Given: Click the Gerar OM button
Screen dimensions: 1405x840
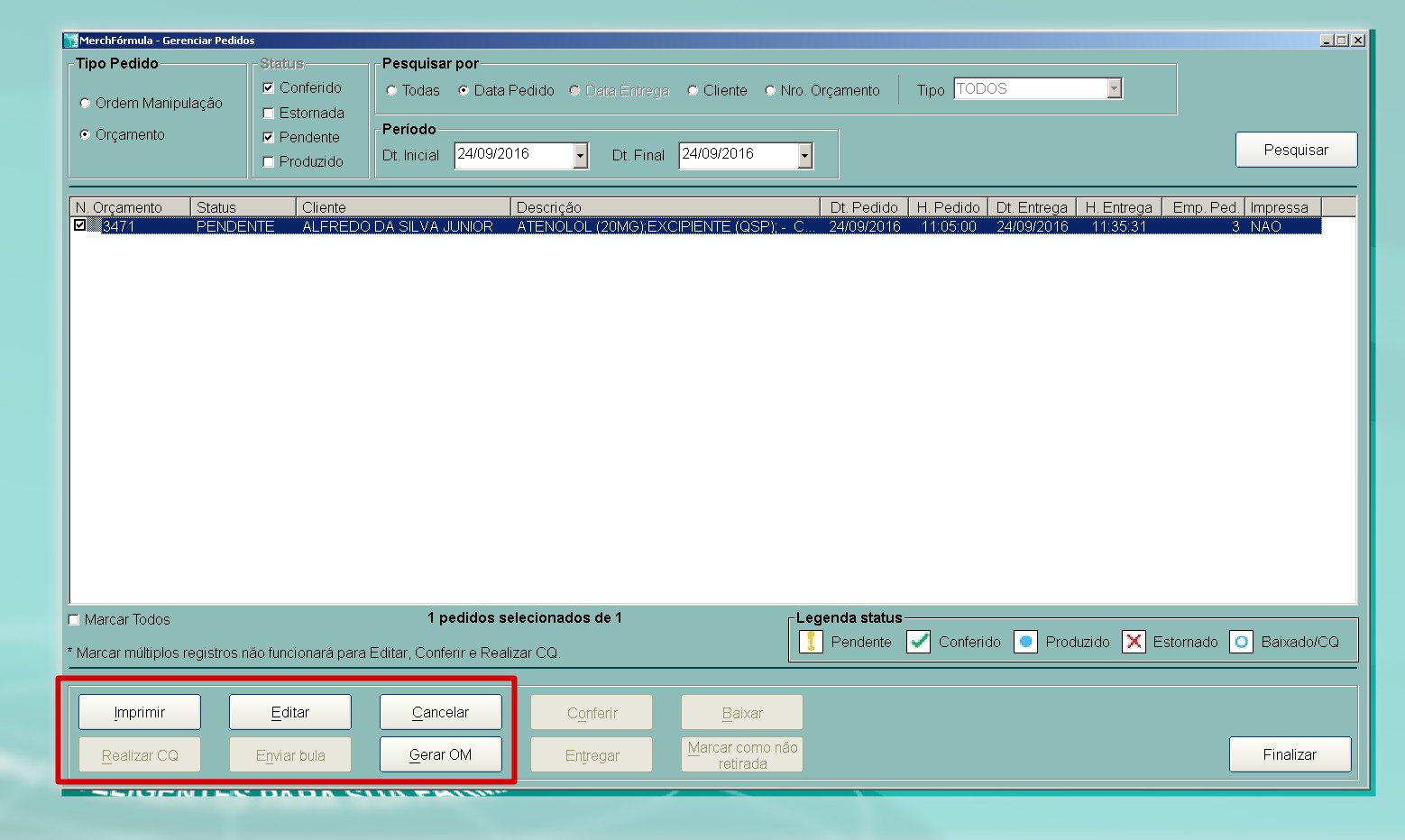Looking at the screenshot, I should (440, 755).
